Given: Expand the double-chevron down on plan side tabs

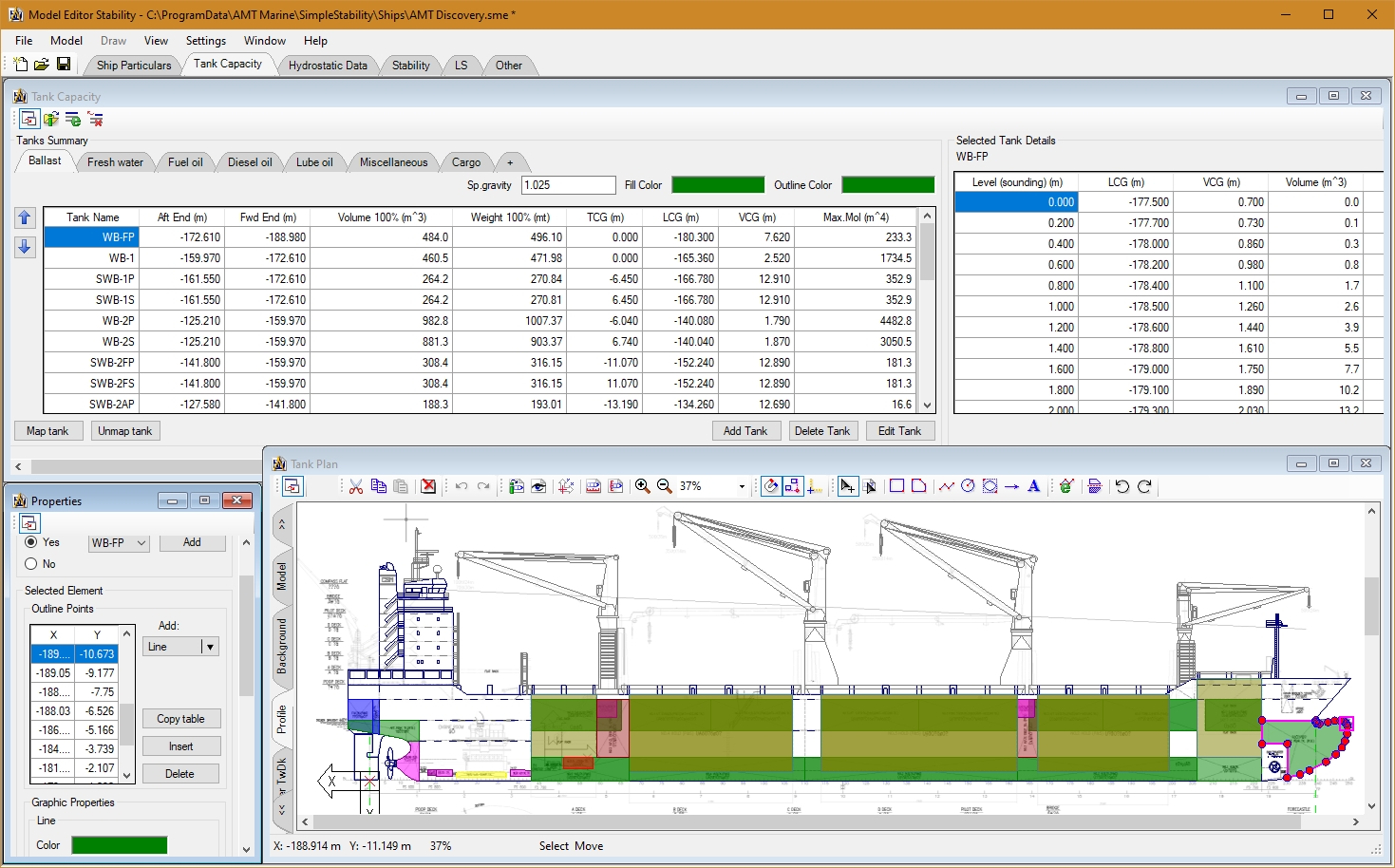Looking at the screenshot, I should (x=282, y=810).
